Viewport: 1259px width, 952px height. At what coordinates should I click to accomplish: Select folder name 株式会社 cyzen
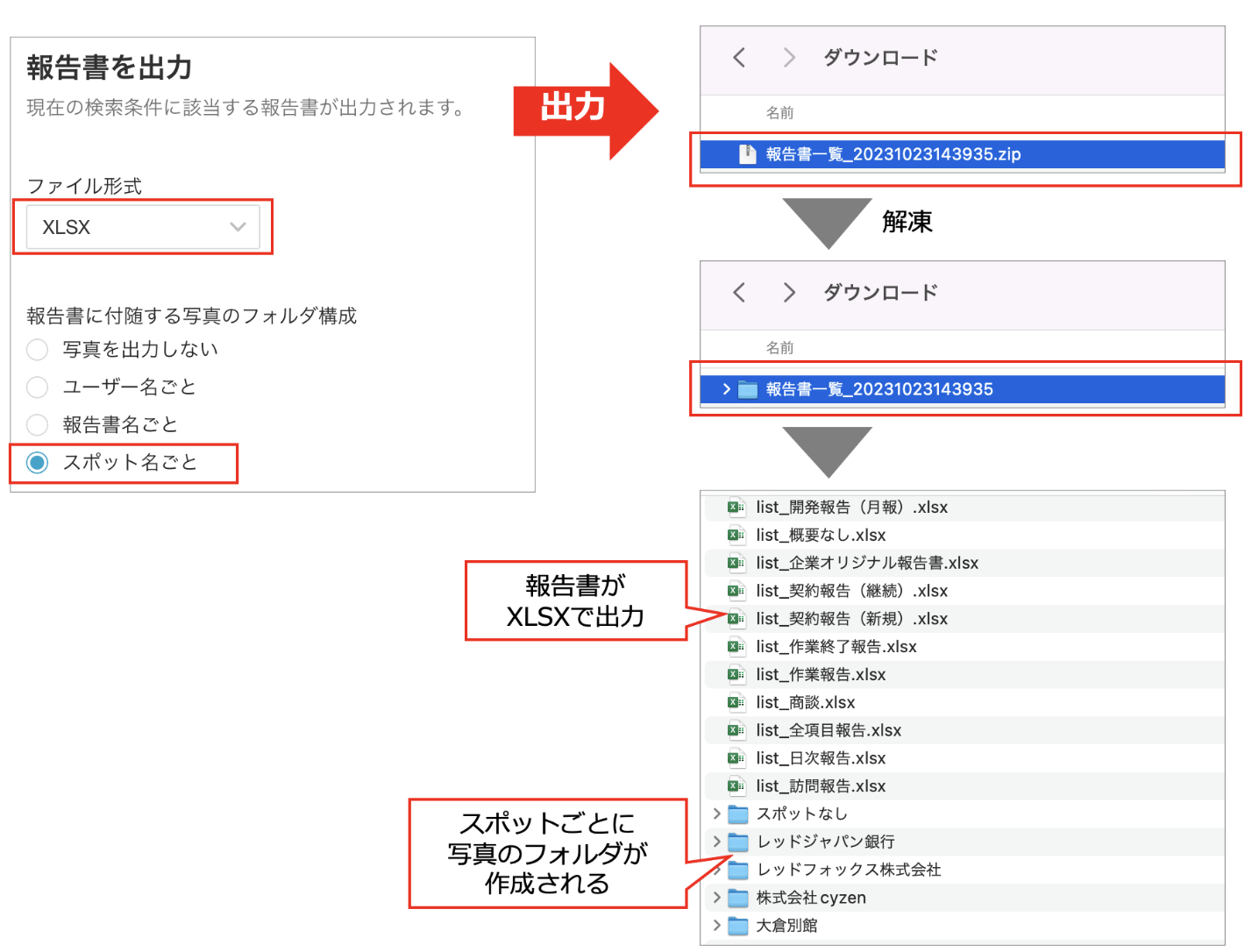point(811,898)
